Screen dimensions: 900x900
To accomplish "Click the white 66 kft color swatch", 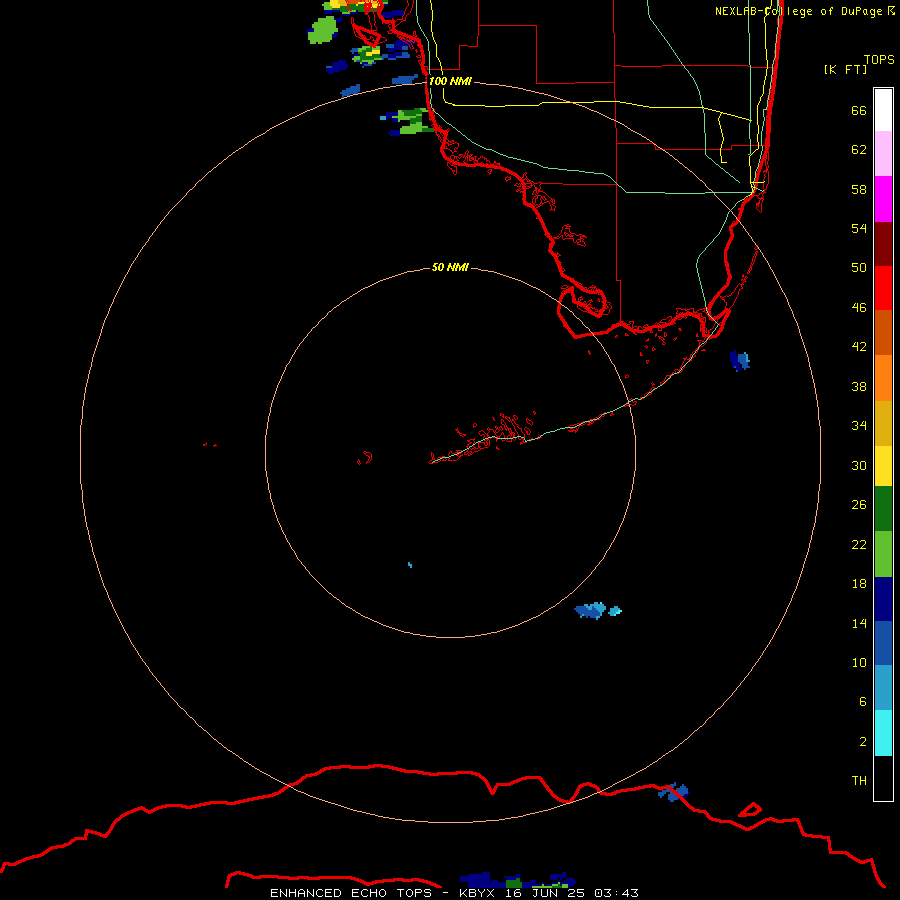I will [883, 110].
